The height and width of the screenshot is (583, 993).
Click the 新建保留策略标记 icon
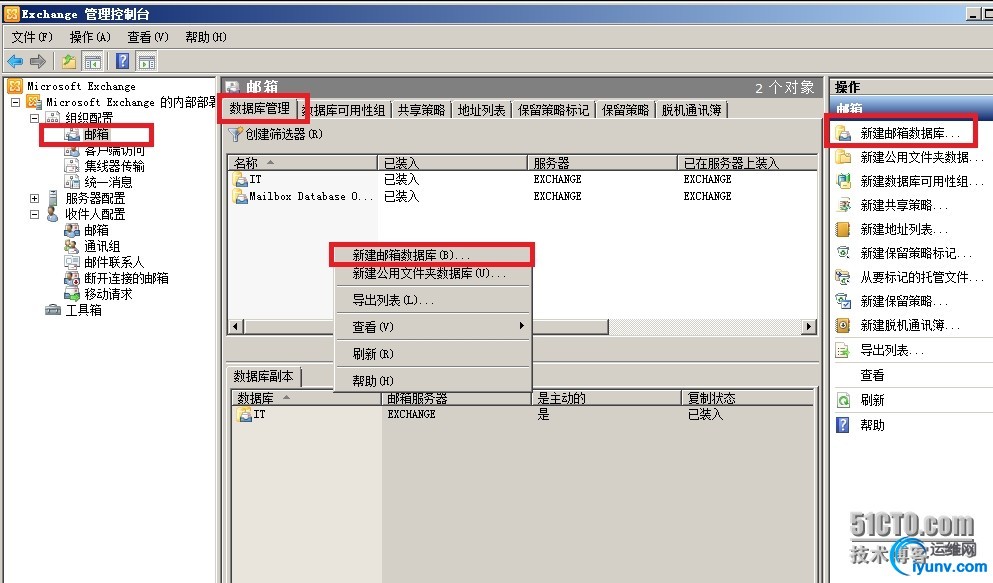click(x=843, y=253)
